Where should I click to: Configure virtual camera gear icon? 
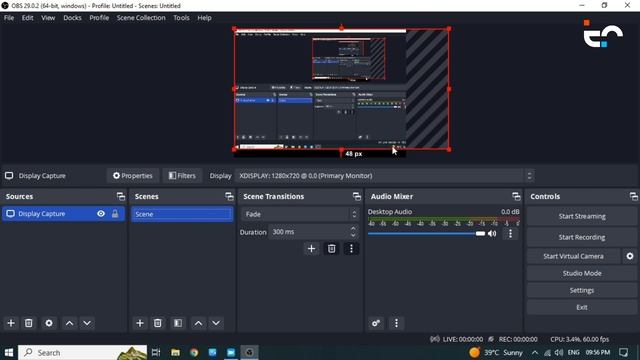630,256
